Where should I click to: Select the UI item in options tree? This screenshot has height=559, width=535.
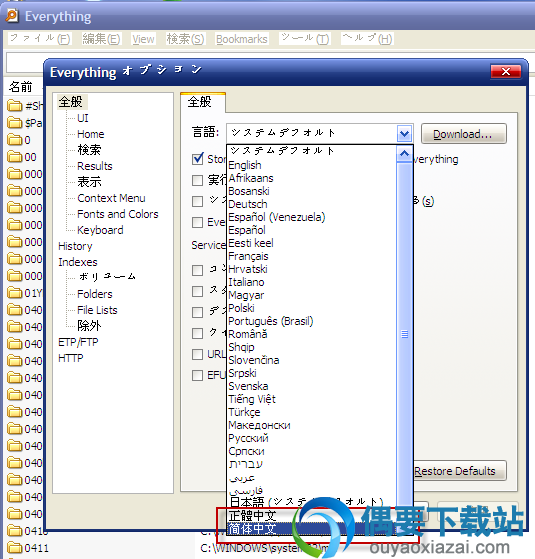click(83, 118)
